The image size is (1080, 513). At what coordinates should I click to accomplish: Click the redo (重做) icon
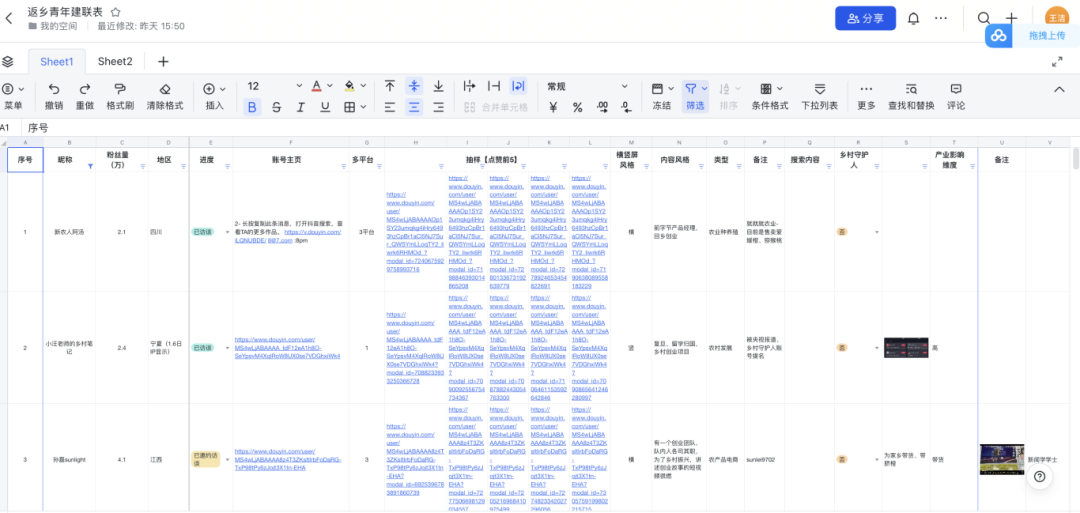(85, 89)
